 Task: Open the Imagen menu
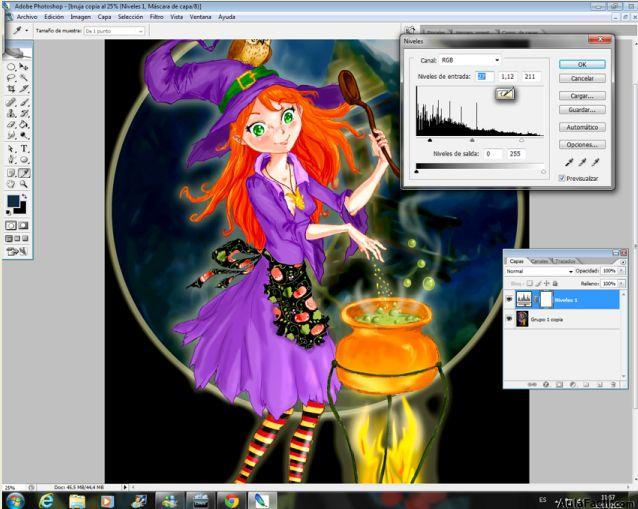81,17
